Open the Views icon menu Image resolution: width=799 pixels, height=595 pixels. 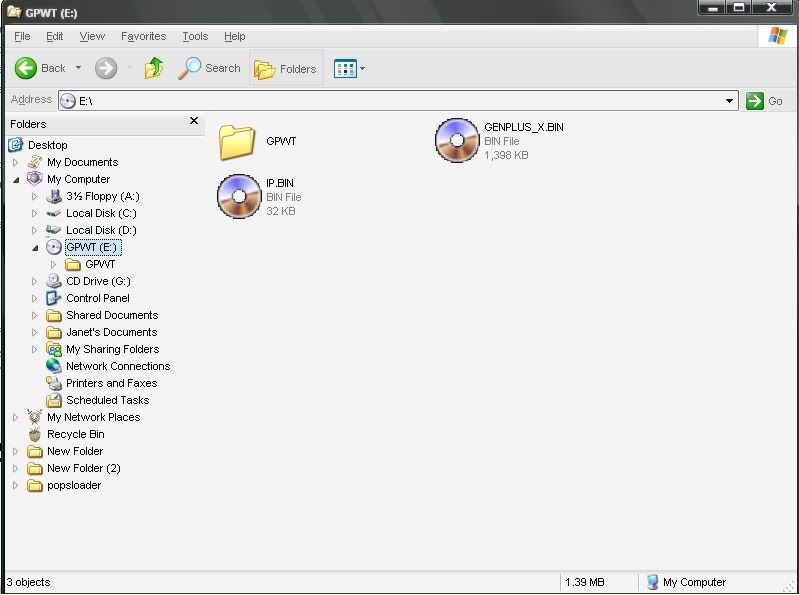coord(345,69)
